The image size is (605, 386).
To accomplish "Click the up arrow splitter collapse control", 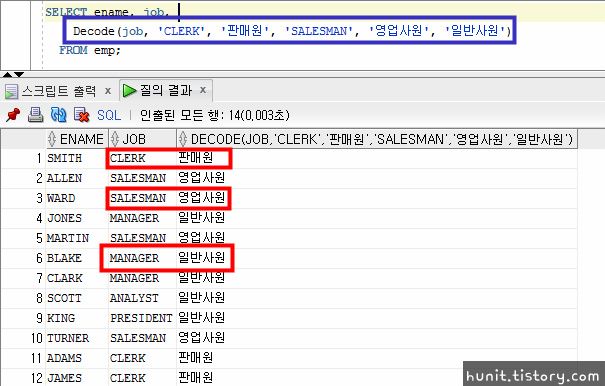I will pos(7,74).
